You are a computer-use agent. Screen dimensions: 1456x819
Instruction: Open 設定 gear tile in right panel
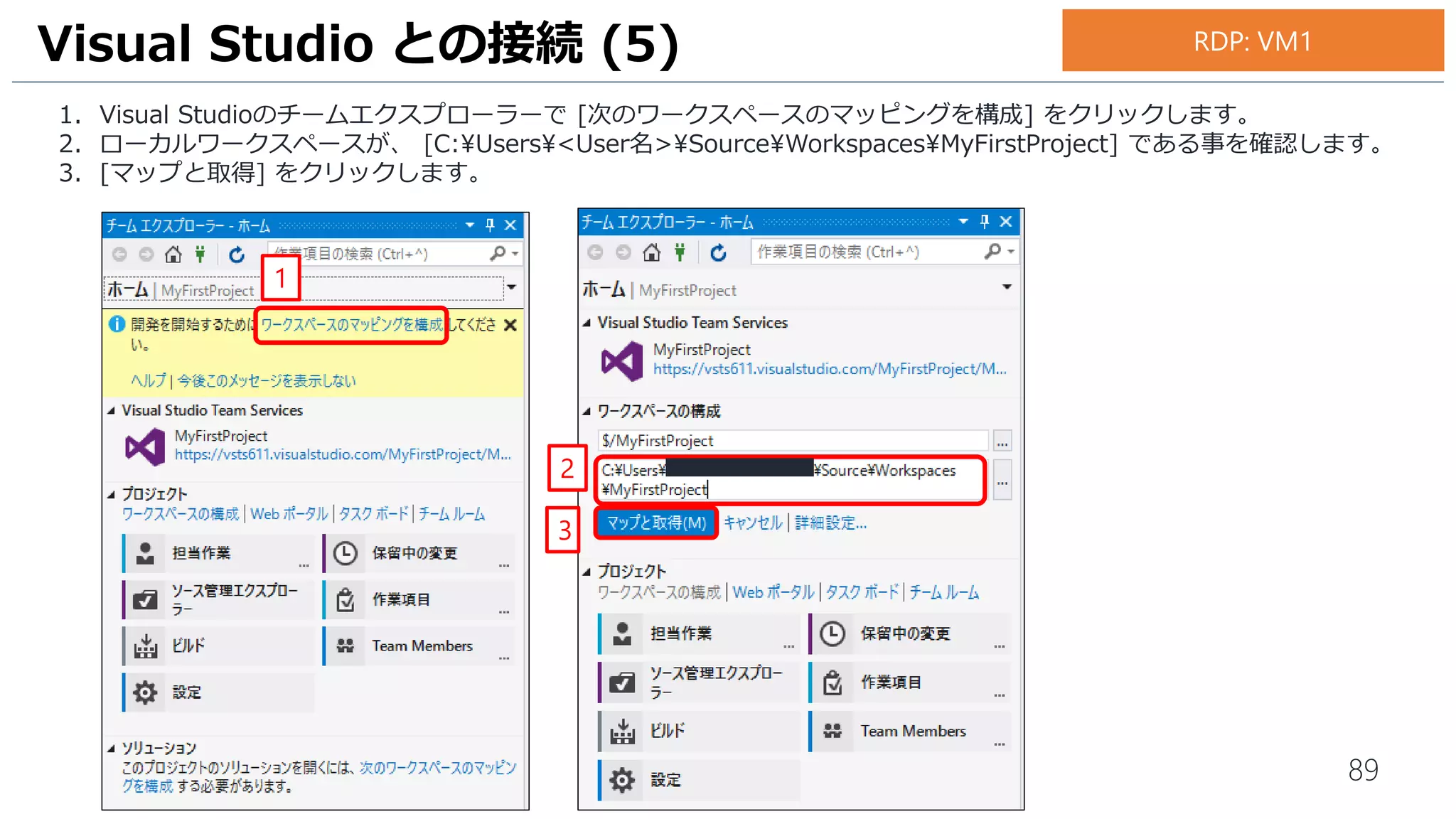point(699,780)
